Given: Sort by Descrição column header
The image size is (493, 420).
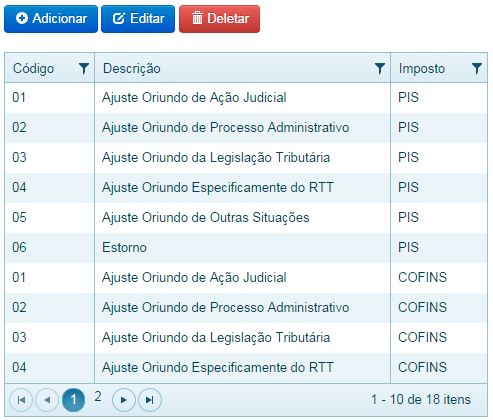Looking at the screenshot, I should pos(132,69).
